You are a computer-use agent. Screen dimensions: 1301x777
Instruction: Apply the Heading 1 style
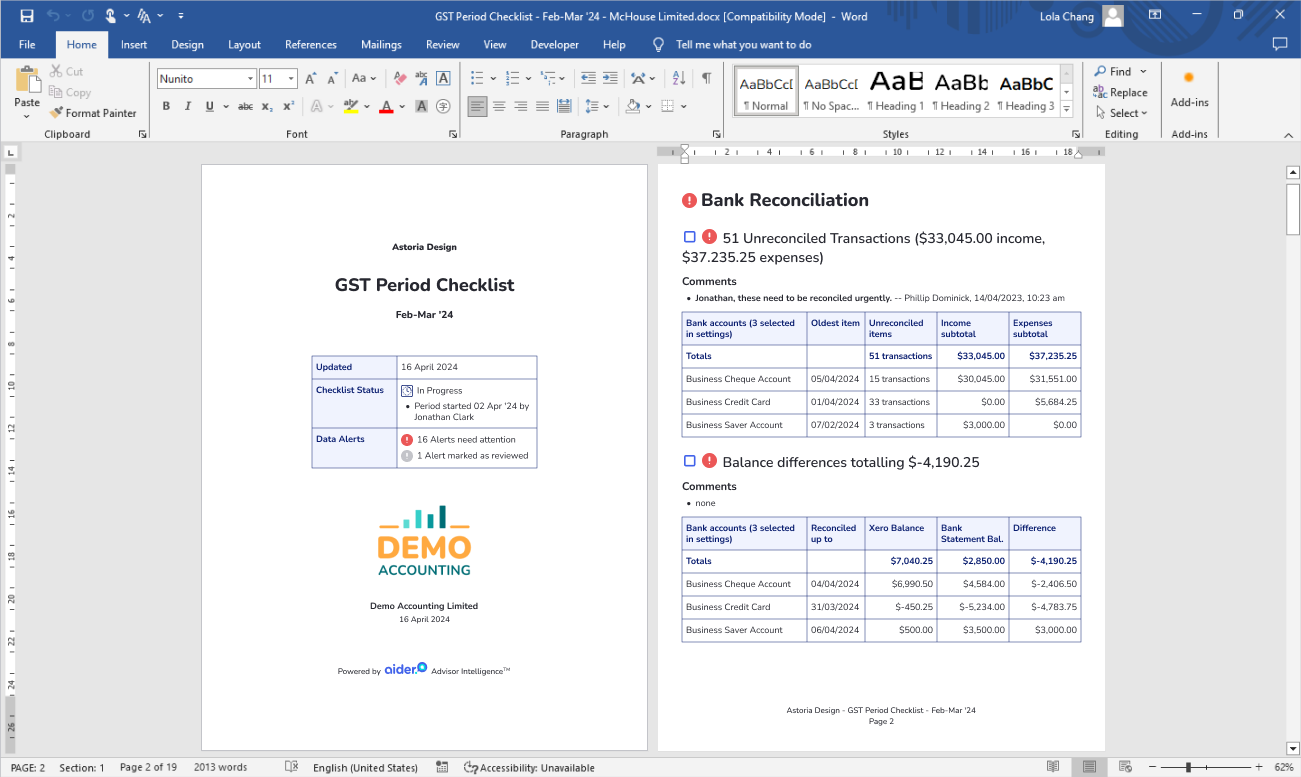[895, 90]
